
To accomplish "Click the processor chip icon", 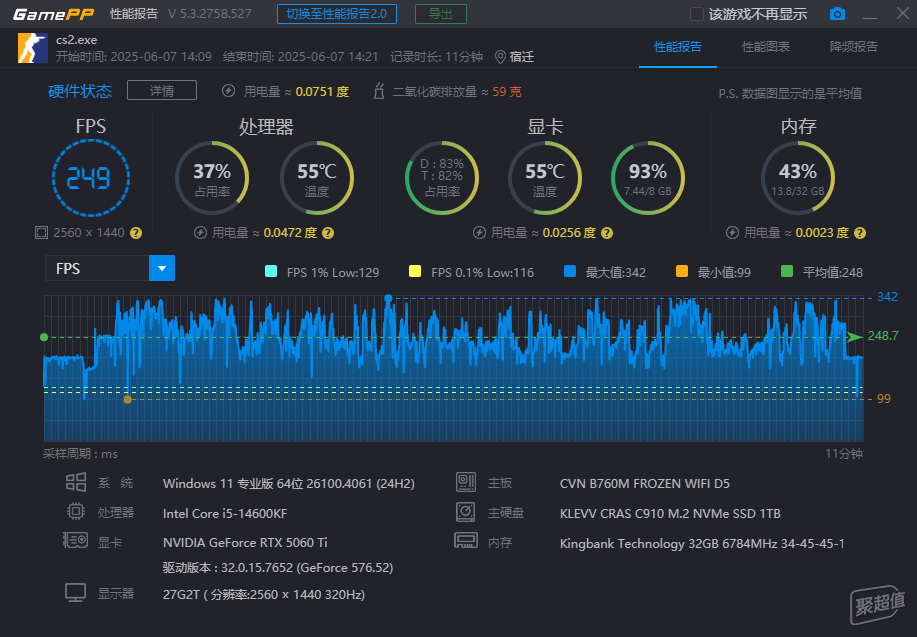I will [75, 512].
